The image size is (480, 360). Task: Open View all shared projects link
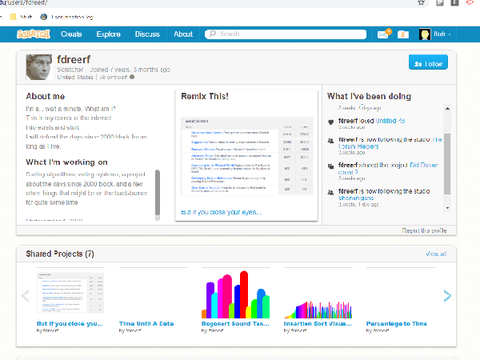(x=436, y=254)
